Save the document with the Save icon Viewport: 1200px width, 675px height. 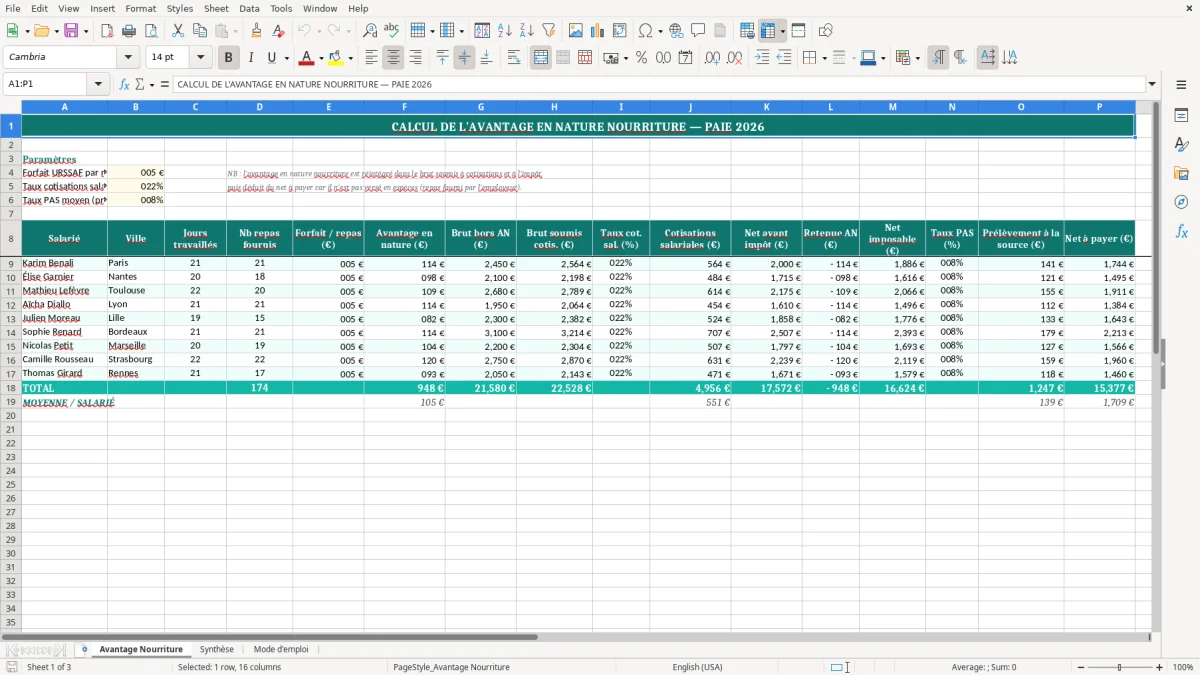(x=71, y=31)
